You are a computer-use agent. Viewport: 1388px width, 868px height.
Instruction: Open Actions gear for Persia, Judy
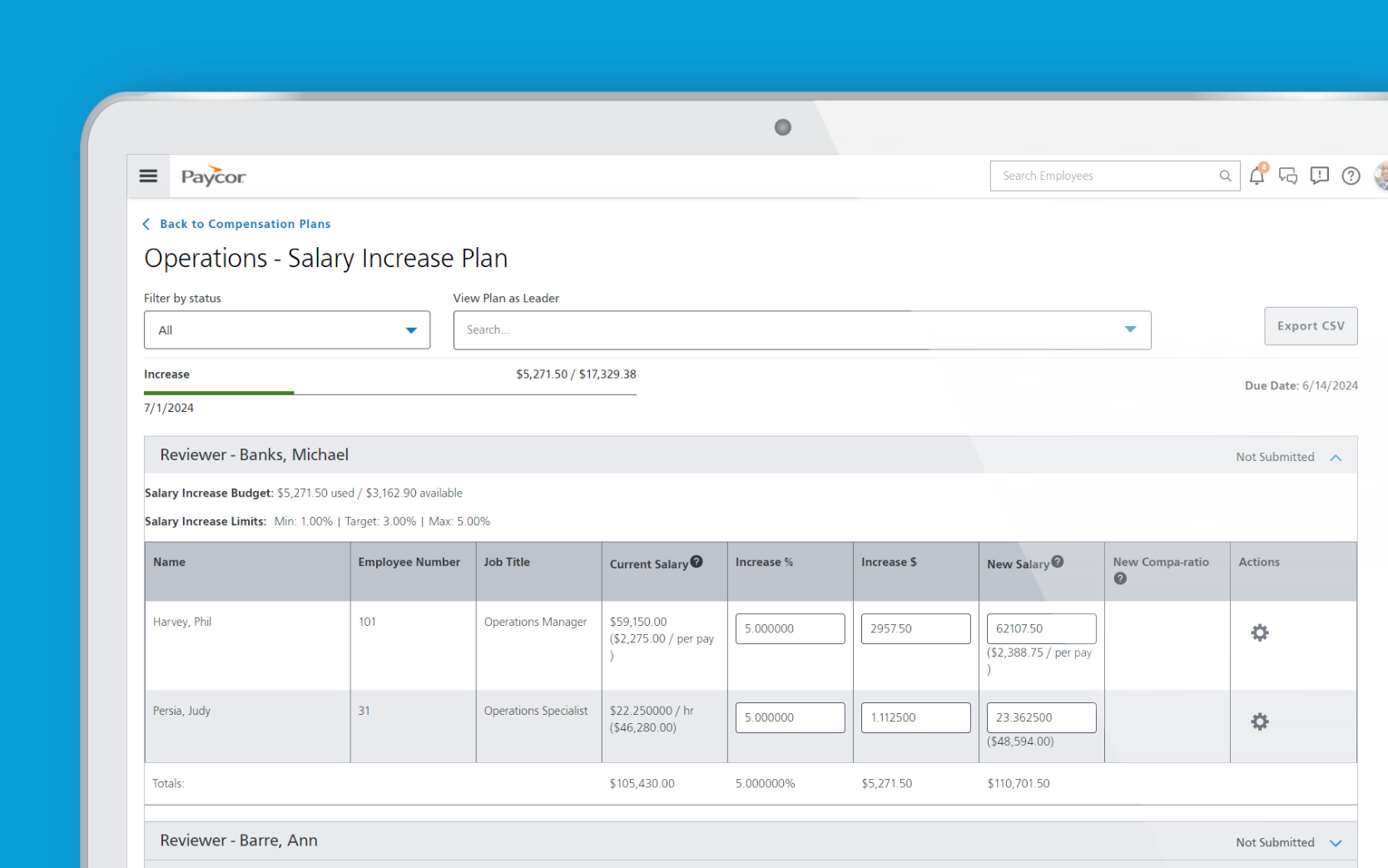click(x=1259, y=722)
